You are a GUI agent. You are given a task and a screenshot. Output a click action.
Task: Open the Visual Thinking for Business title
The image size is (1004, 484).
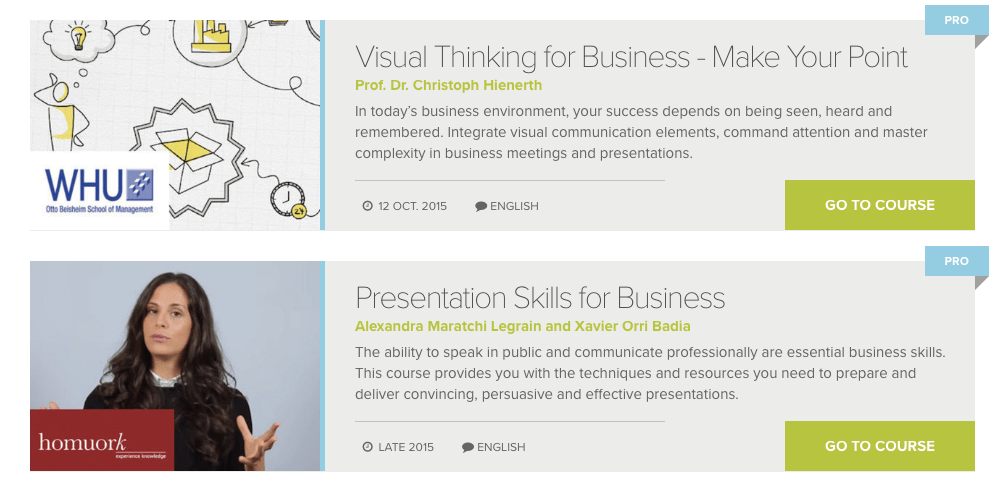click(x=631, y=56)
